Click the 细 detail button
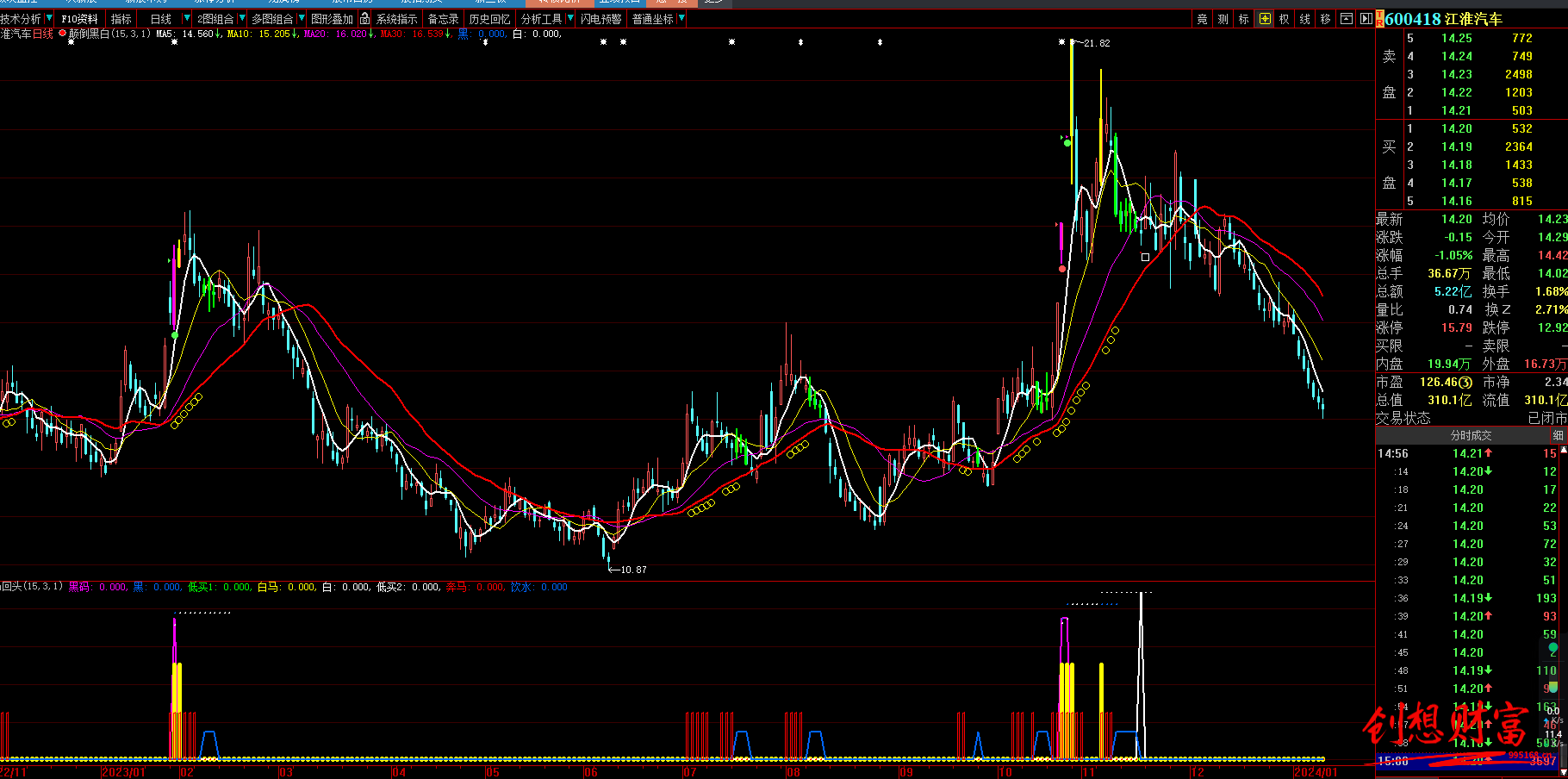Viewport: 1568px width, 779px height. coord(1558,435)
